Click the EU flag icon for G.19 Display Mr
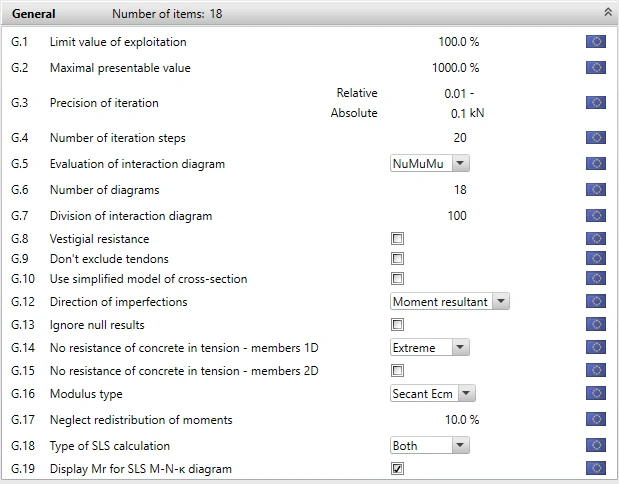The image size is (619, 484). tap(596, 469)
